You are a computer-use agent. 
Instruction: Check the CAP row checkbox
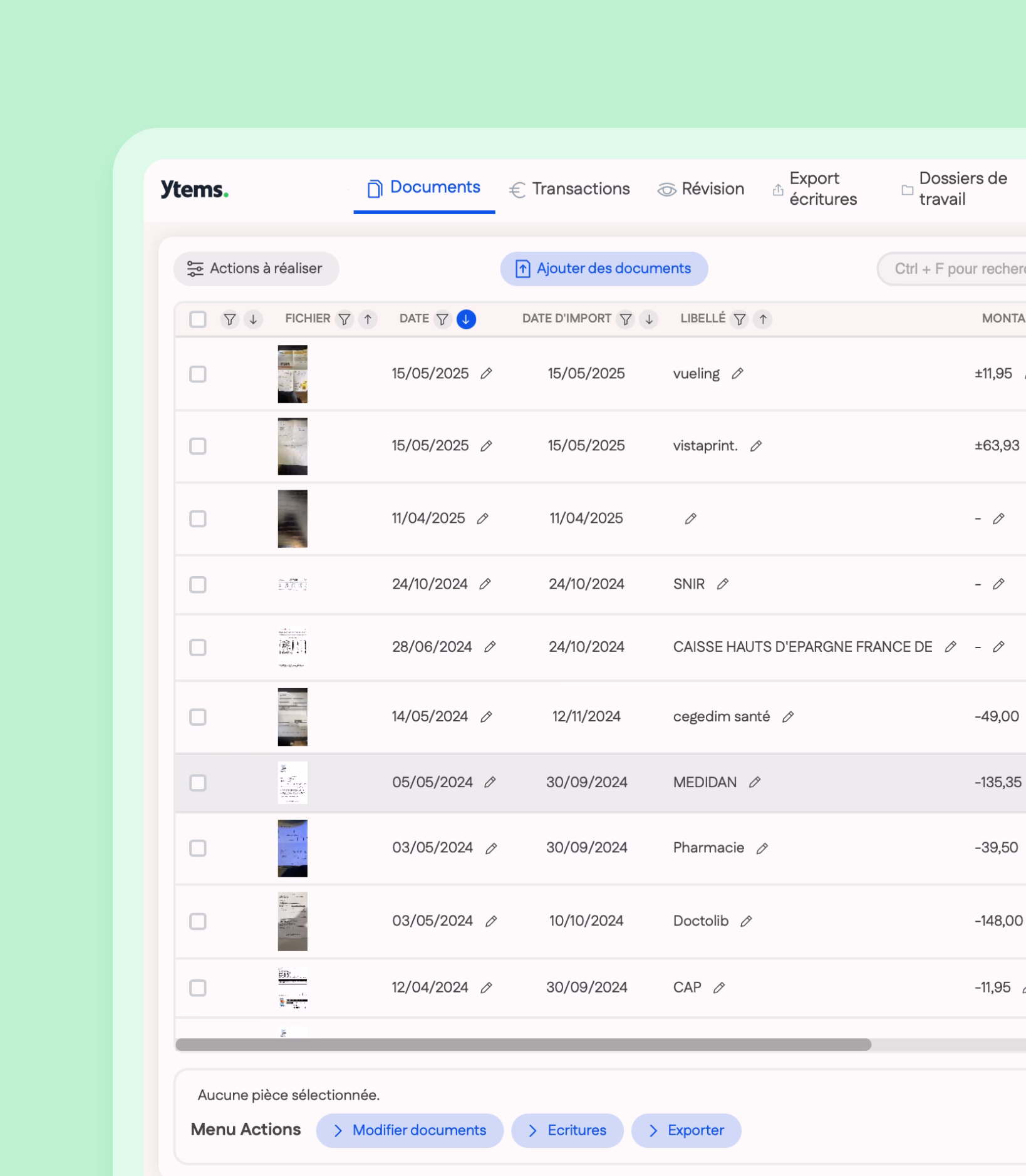(198, 988)
